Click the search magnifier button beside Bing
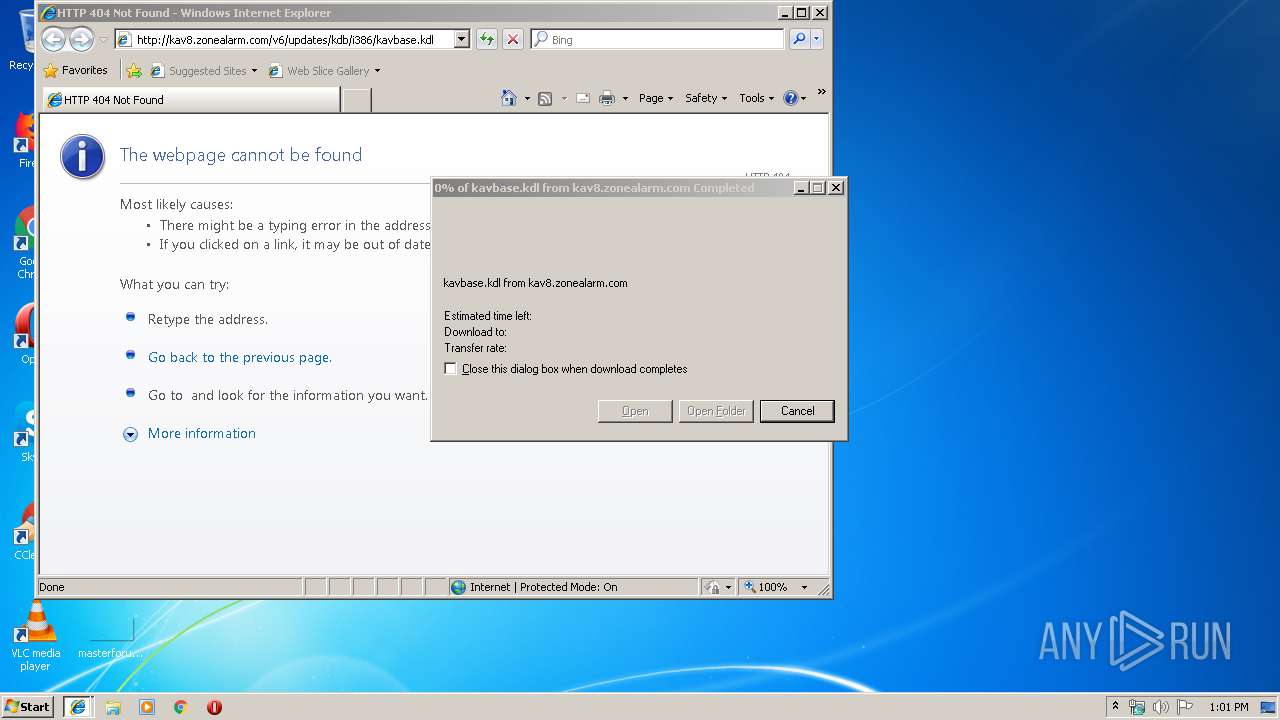Image resolution: width=1280 pixels, height=720 pixels. click(x=798, y=39)
